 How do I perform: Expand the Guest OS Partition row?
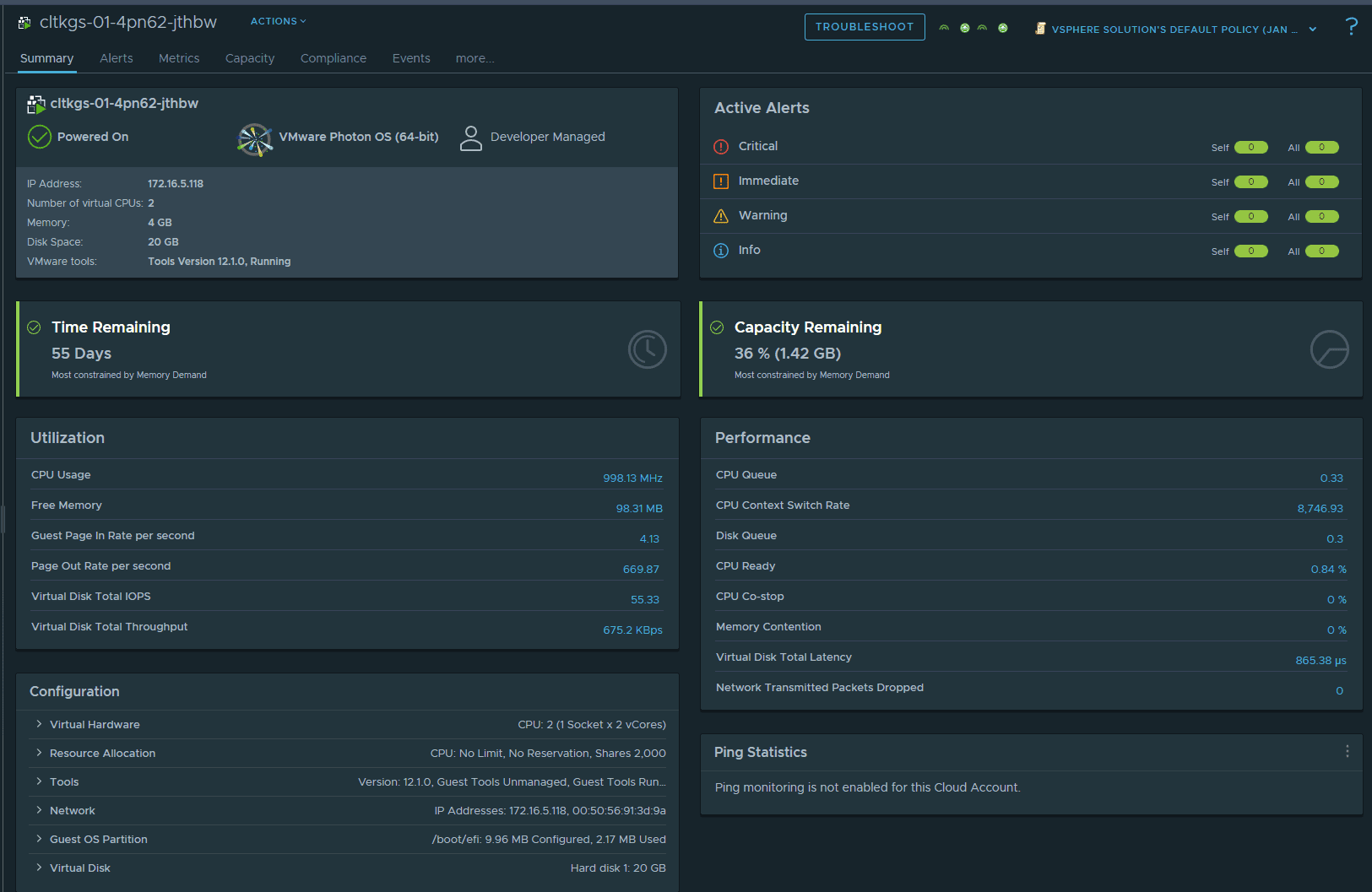click(39, 839)
